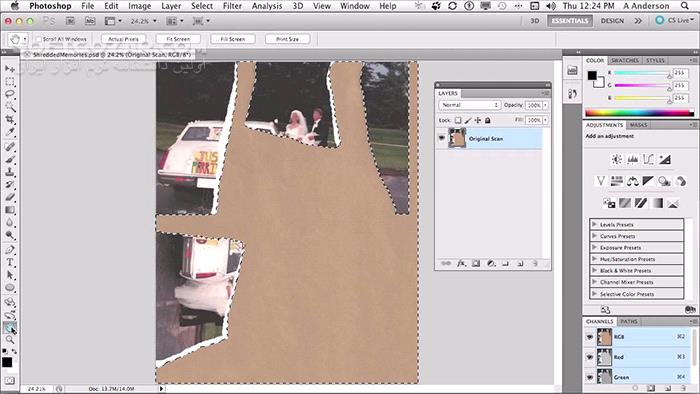Expand Black & White Presets
This screenshot has width=700, height=394.
(594, 270)
